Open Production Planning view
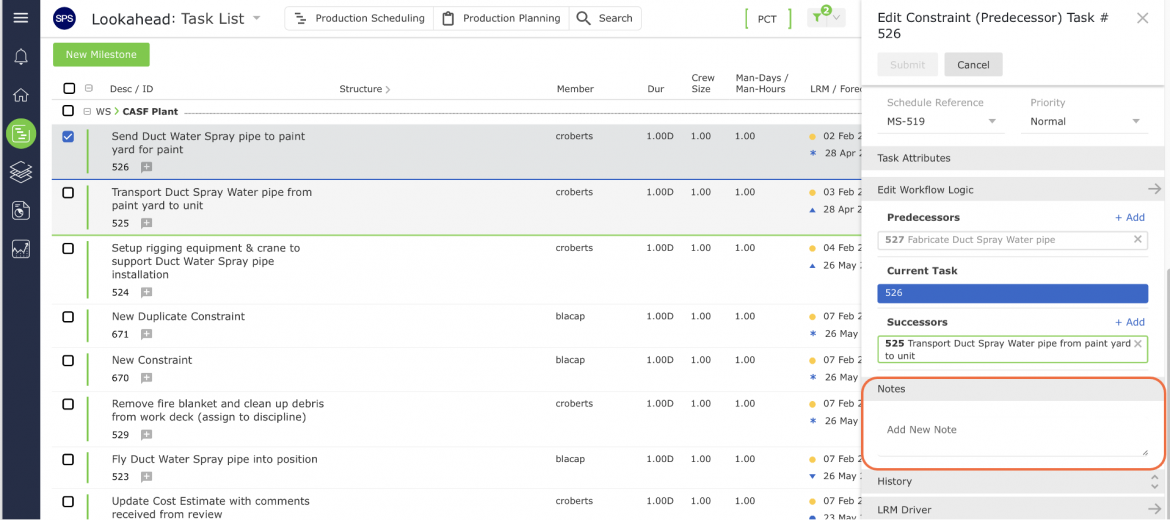This screenshot has height=520, width=1170. tap(501, 18)
